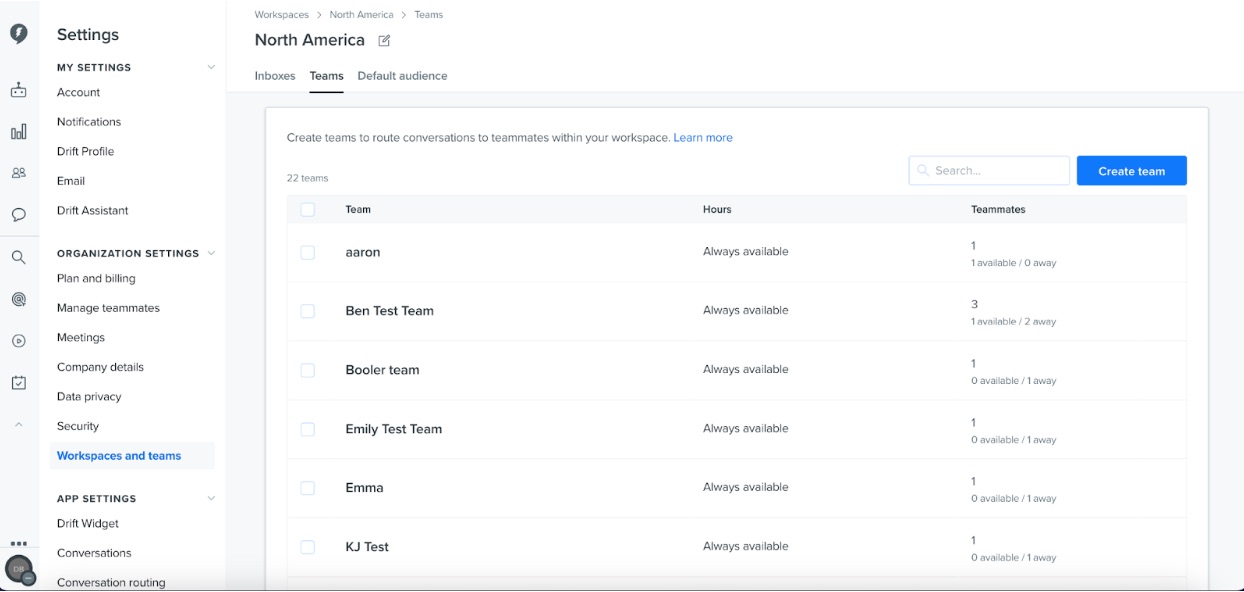Open the chat bubble conversations icon
Viewport: 1244px width, 592px height.
[19, 214]
